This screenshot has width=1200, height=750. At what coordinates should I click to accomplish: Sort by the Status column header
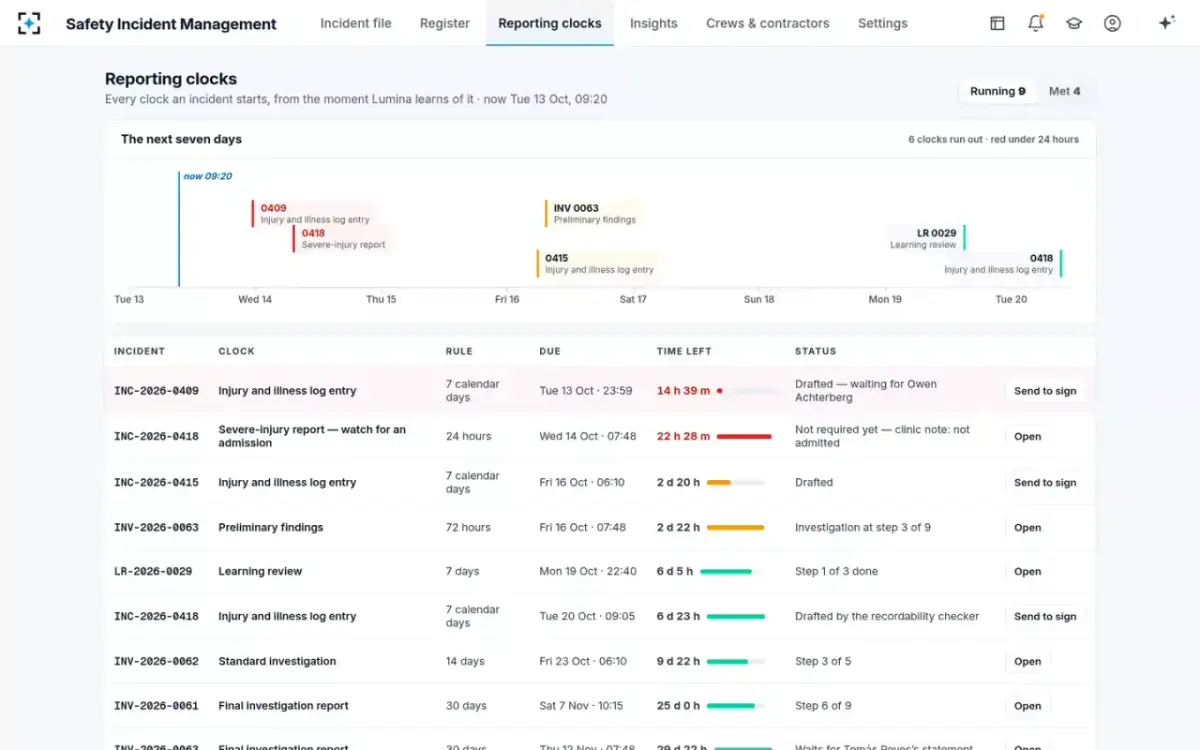pyautogui.click(x=815, y=351)
